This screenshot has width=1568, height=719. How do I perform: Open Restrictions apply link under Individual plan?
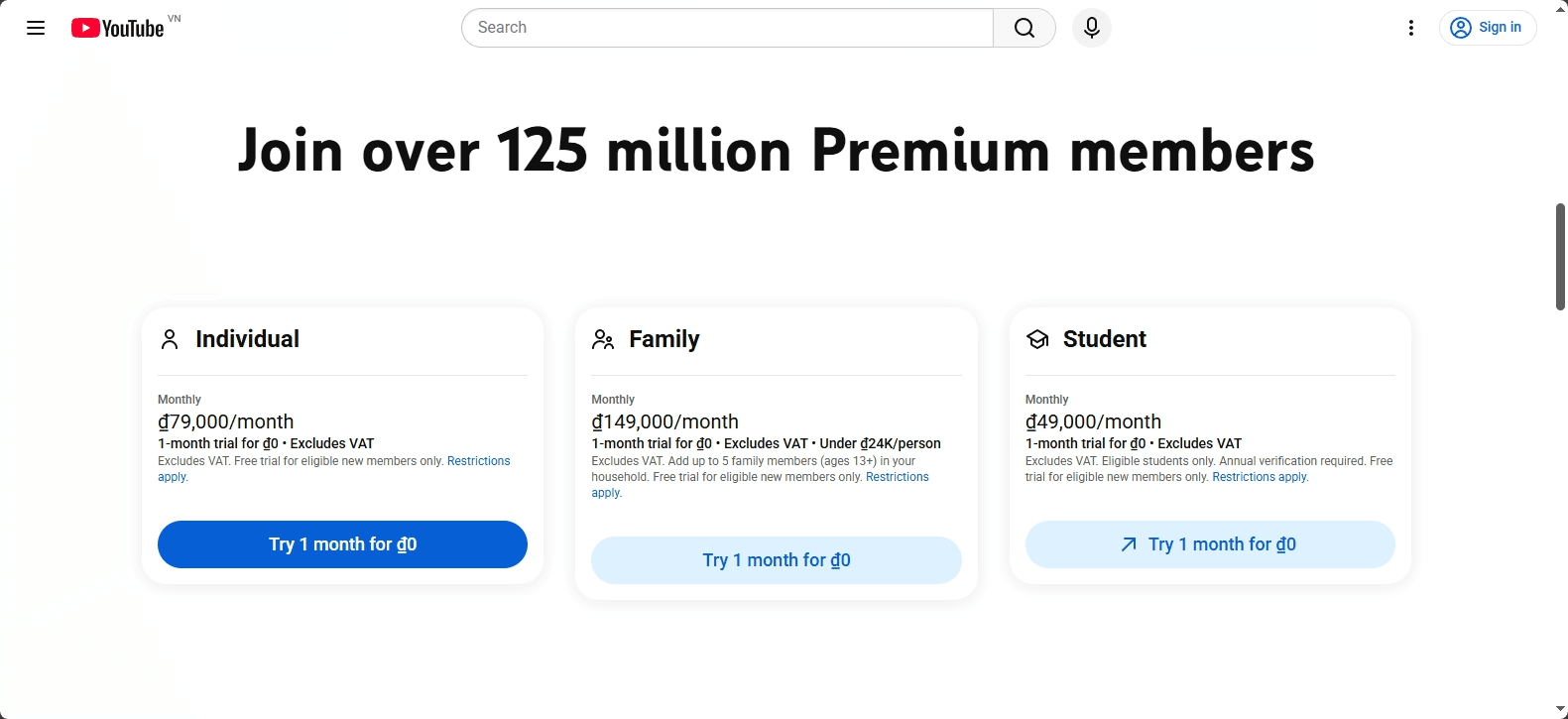tap(478, 460)
